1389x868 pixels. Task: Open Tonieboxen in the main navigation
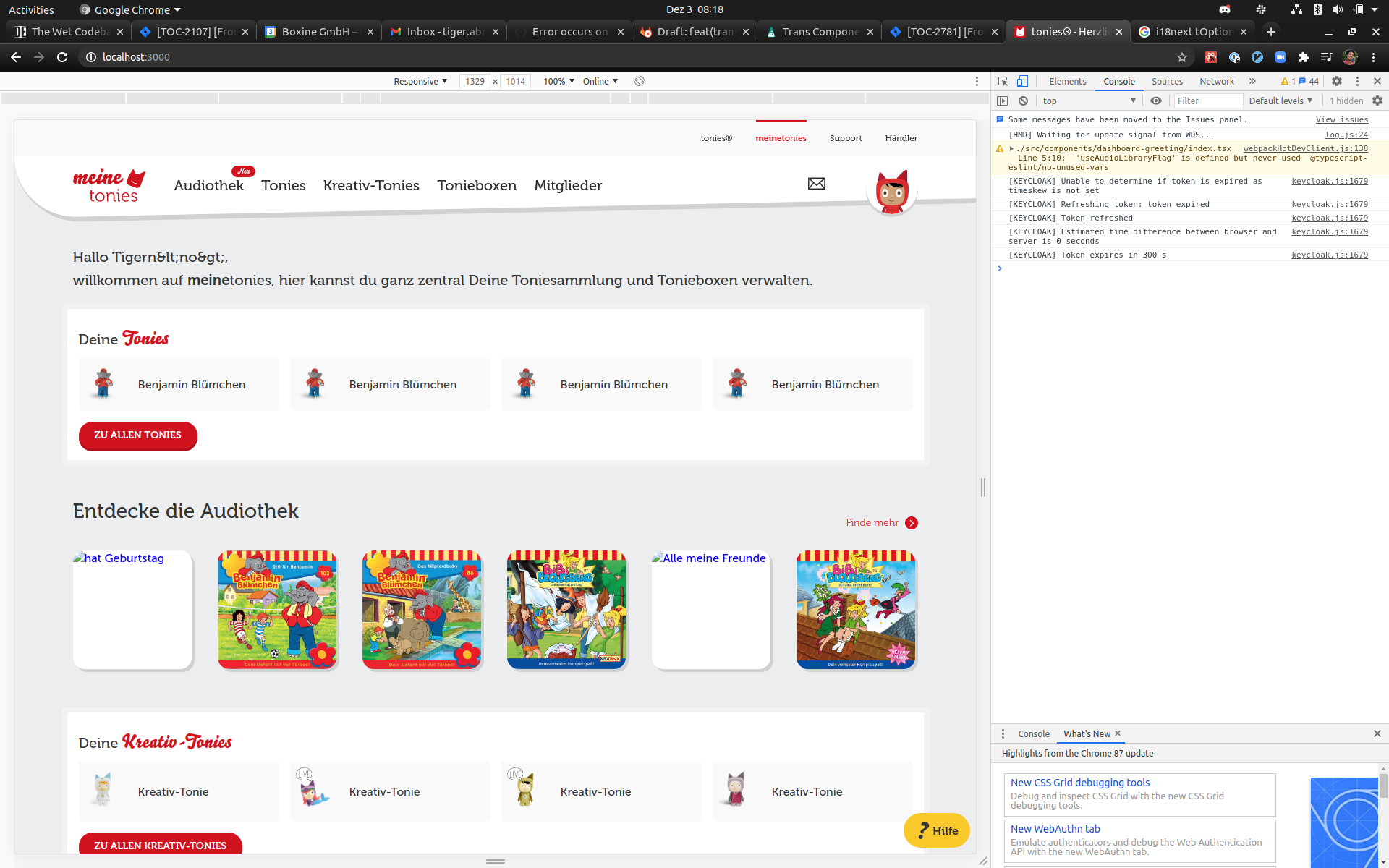click(477, 185)
